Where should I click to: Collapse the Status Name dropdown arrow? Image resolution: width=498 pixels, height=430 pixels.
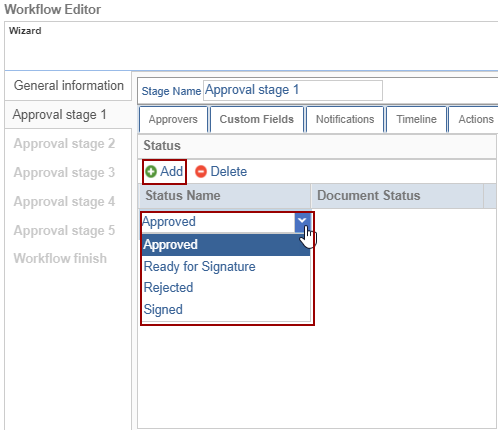[x=302, y=222]
